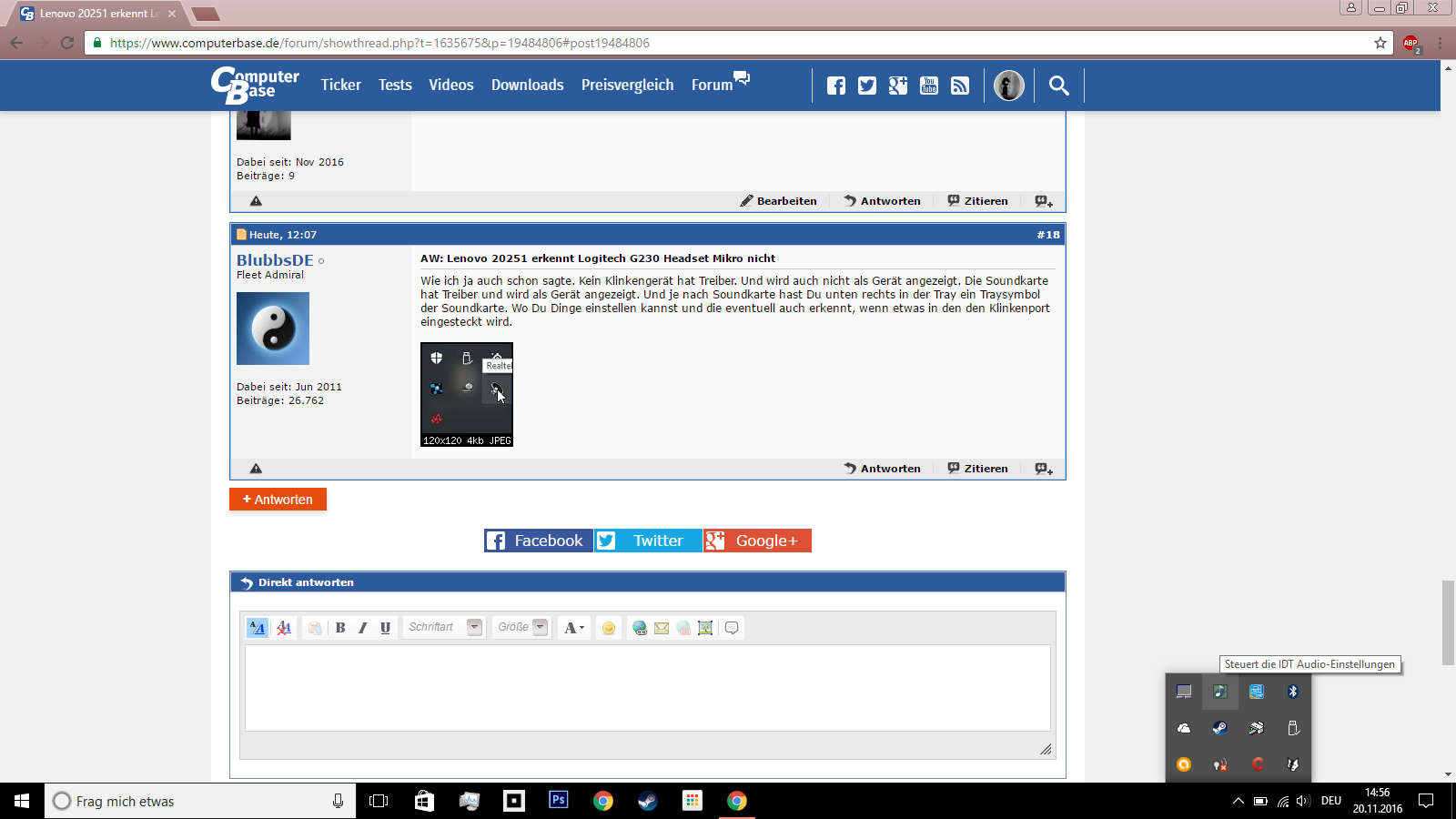Open the Downloads menu item

528,85
